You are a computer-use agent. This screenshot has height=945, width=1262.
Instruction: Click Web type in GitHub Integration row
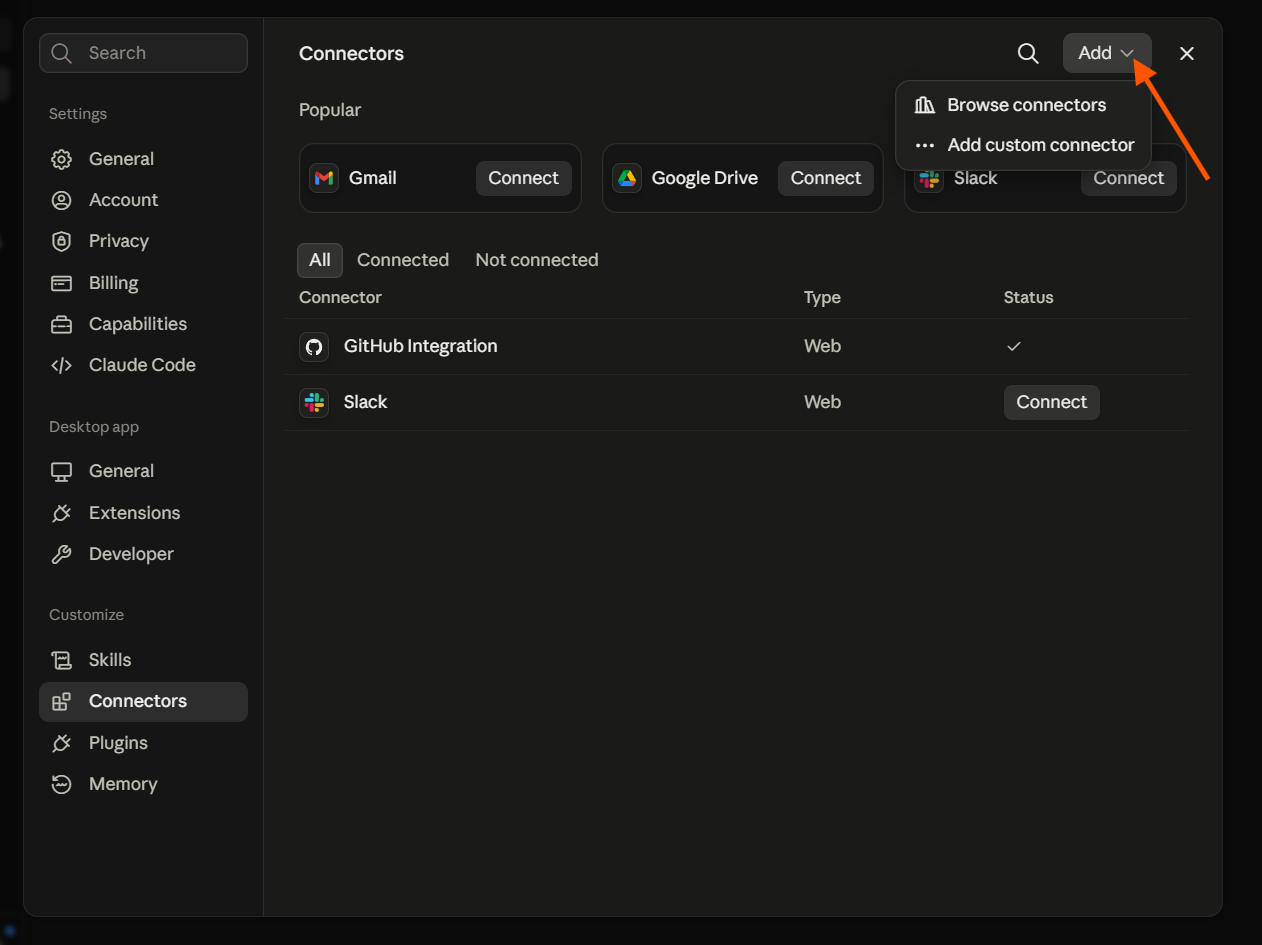[822, 346]
